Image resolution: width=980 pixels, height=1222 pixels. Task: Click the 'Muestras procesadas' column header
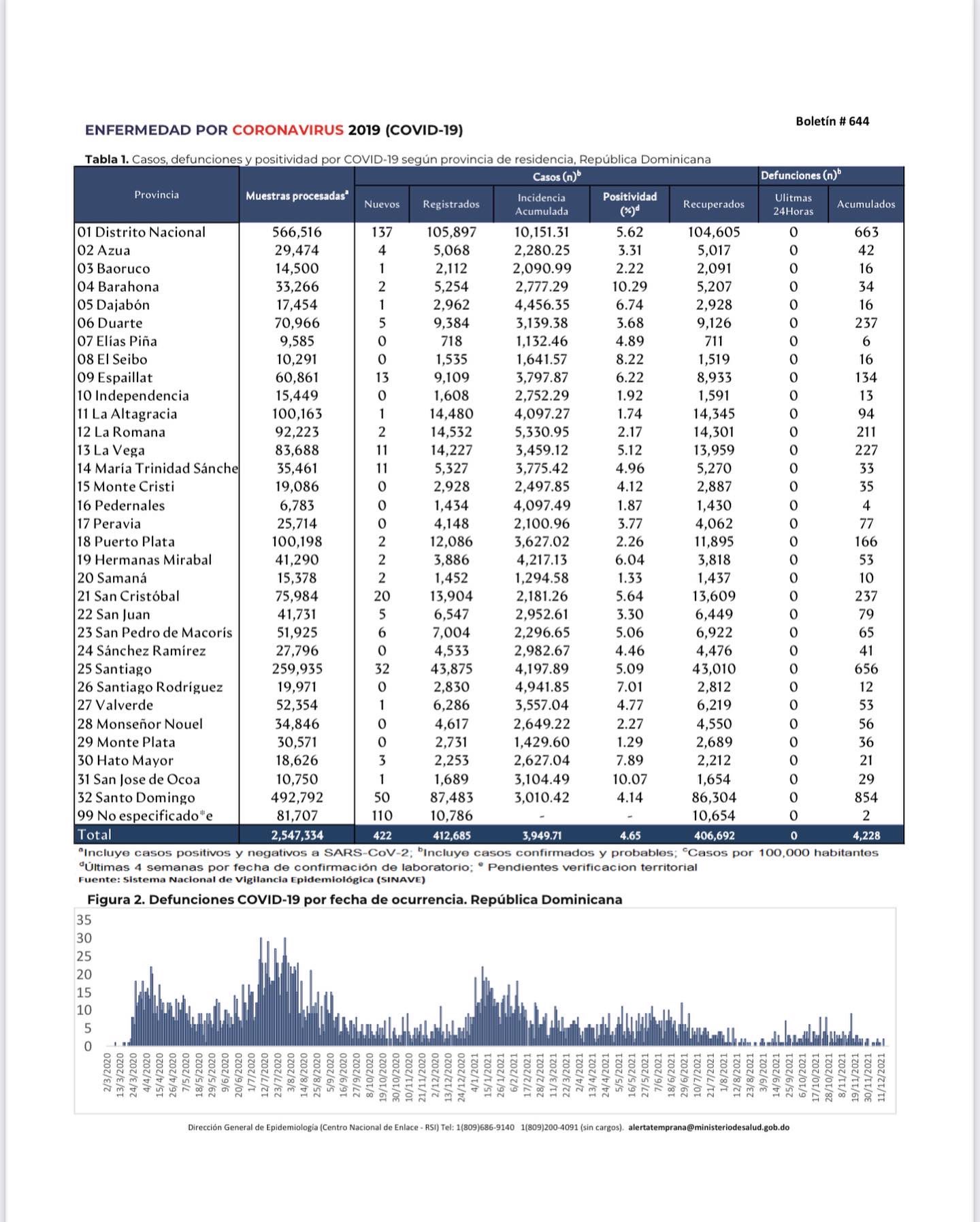[297, 196]
